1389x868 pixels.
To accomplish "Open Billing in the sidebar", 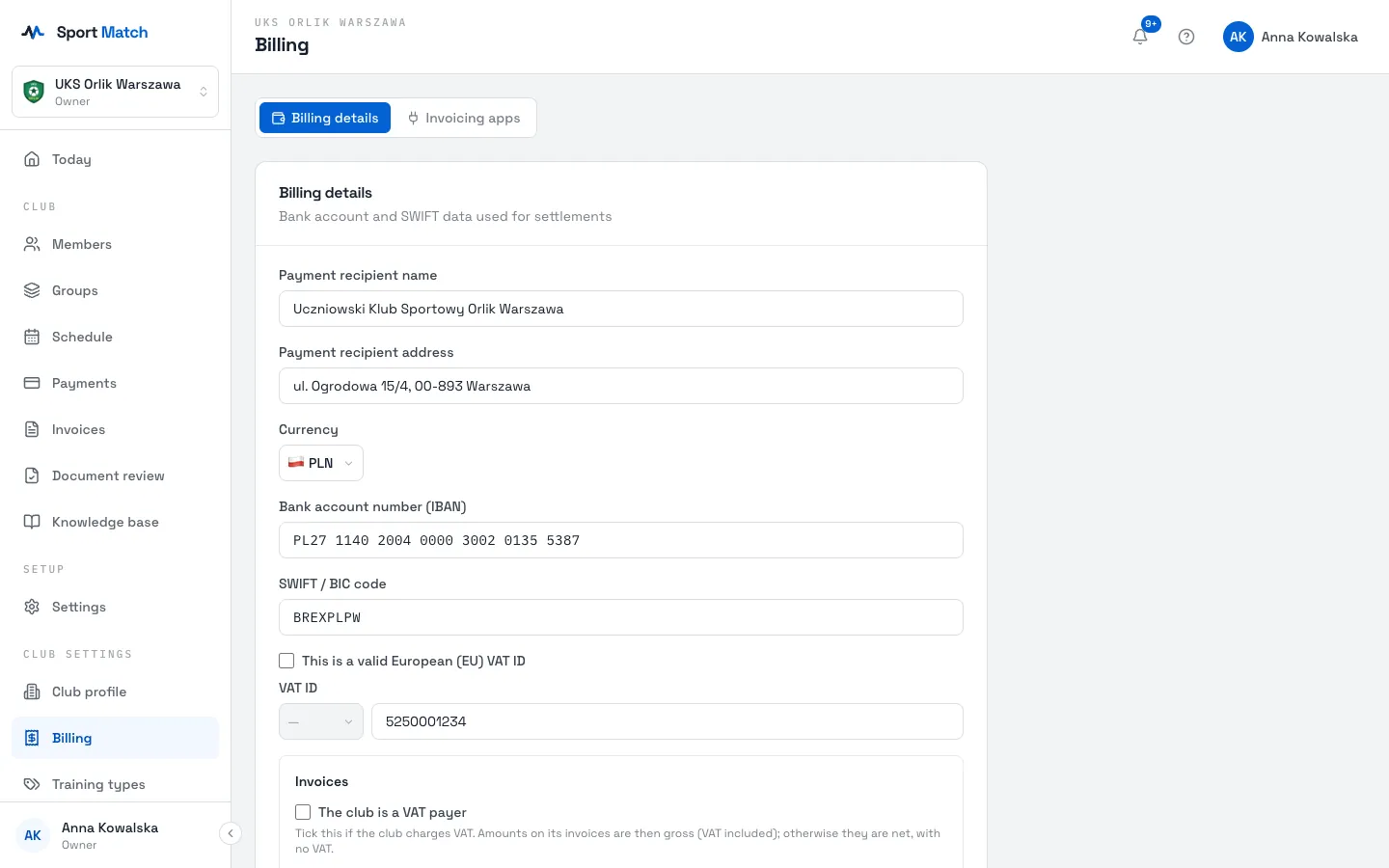I will pyautogui.click(x=115, y=738).
